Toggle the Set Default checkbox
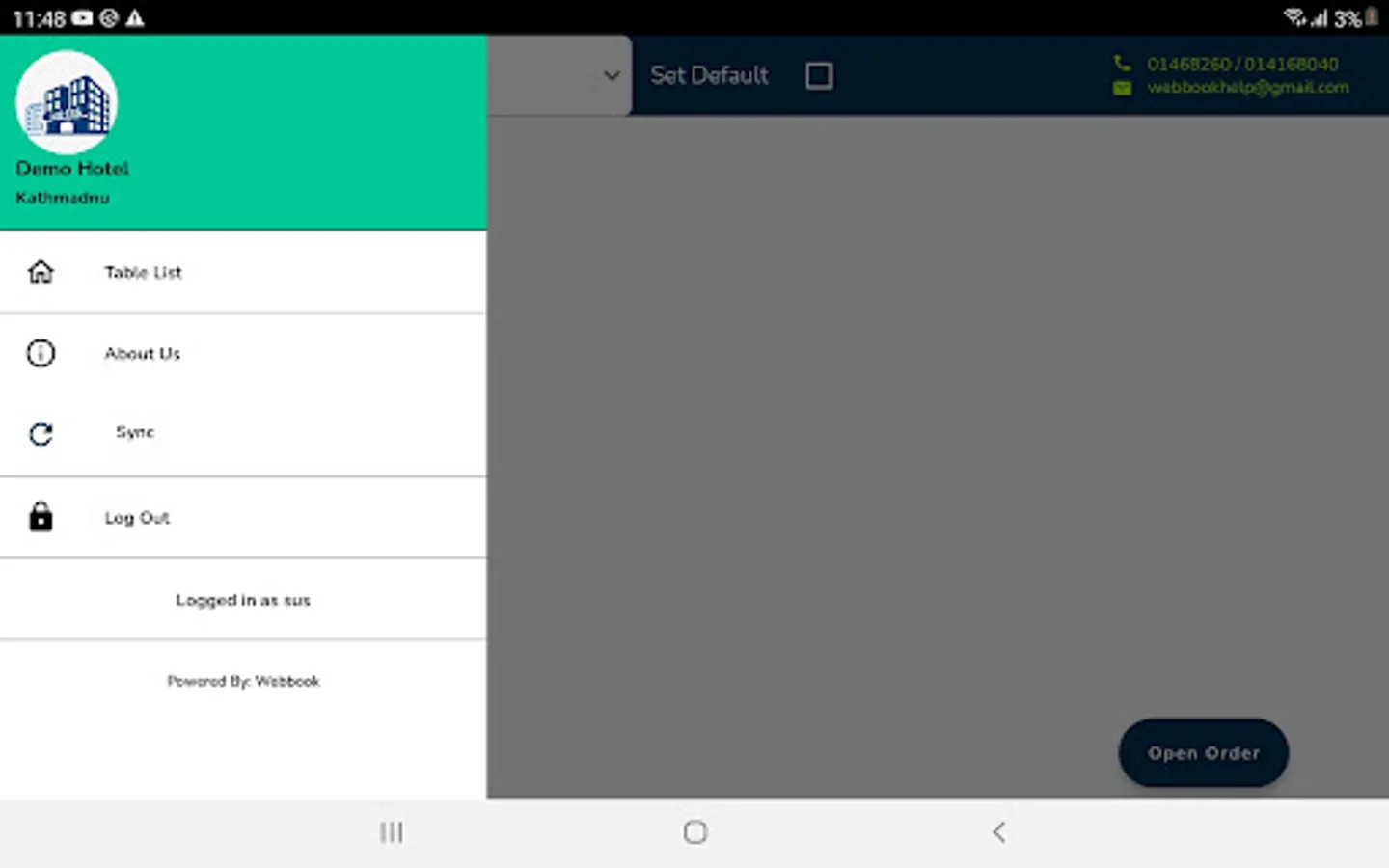Image resolution: width=1389 pixels, height=868 pixels. (819, 75)
